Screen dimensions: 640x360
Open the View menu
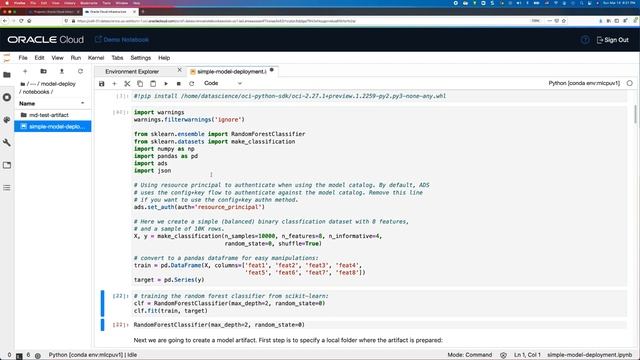pyautogui.click(x=58, y=58)
